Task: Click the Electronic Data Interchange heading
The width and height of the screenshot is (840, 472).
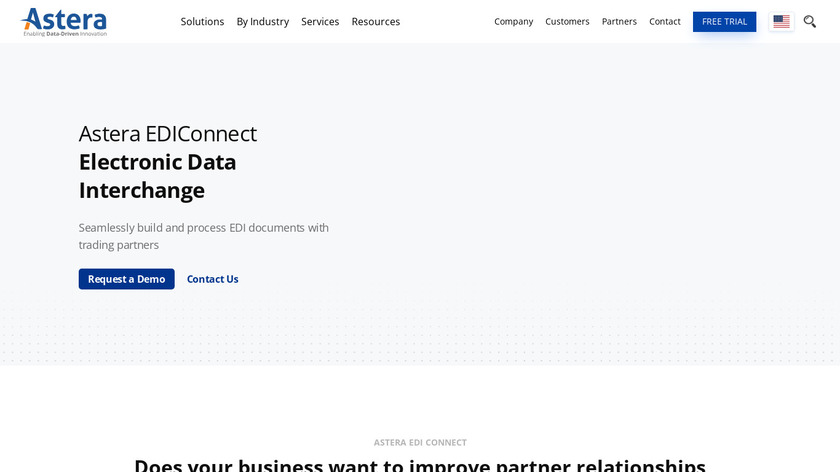Action: (158, 176)
